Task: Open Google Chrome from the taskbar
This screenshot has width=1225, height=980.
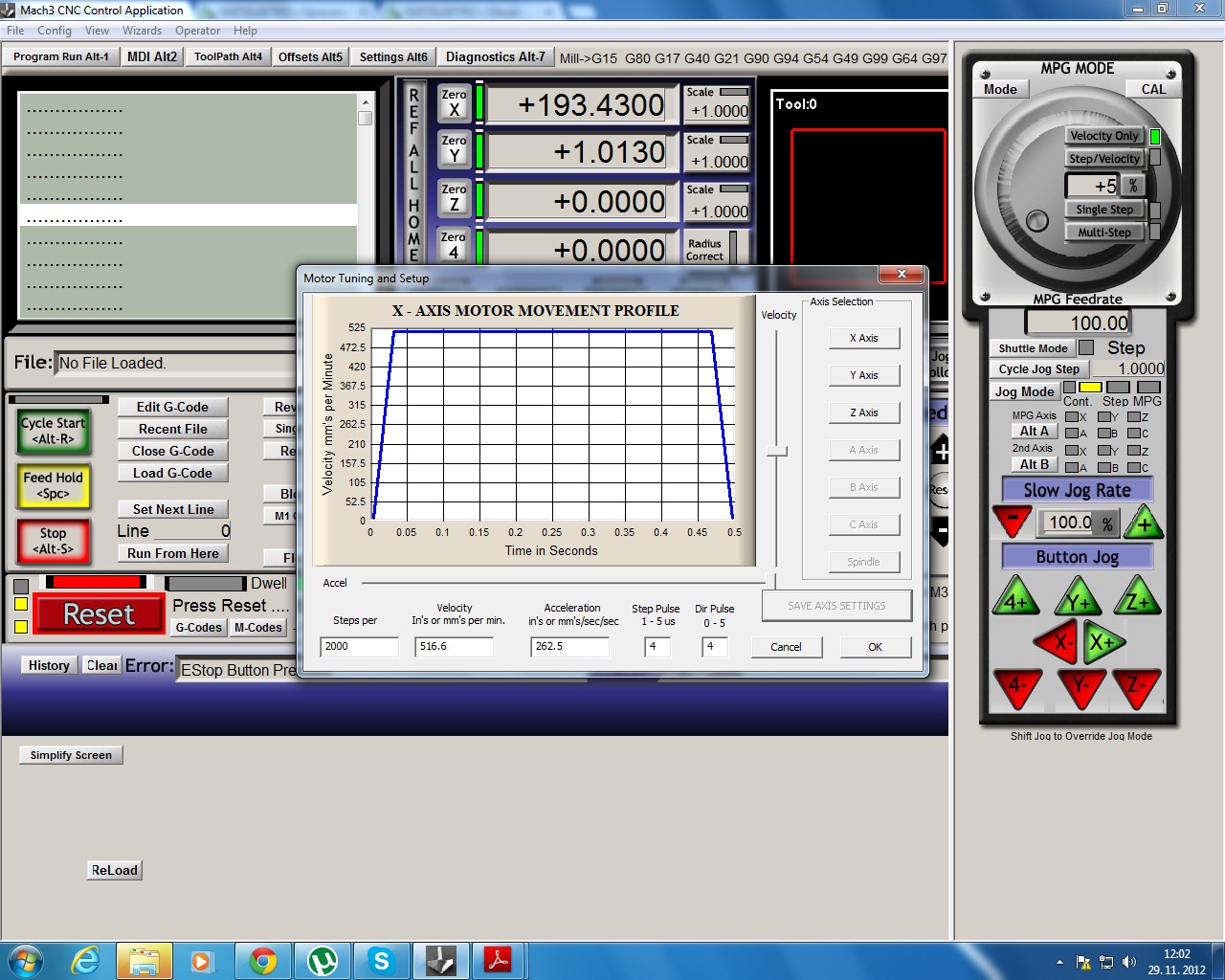Action: point(263,960)
